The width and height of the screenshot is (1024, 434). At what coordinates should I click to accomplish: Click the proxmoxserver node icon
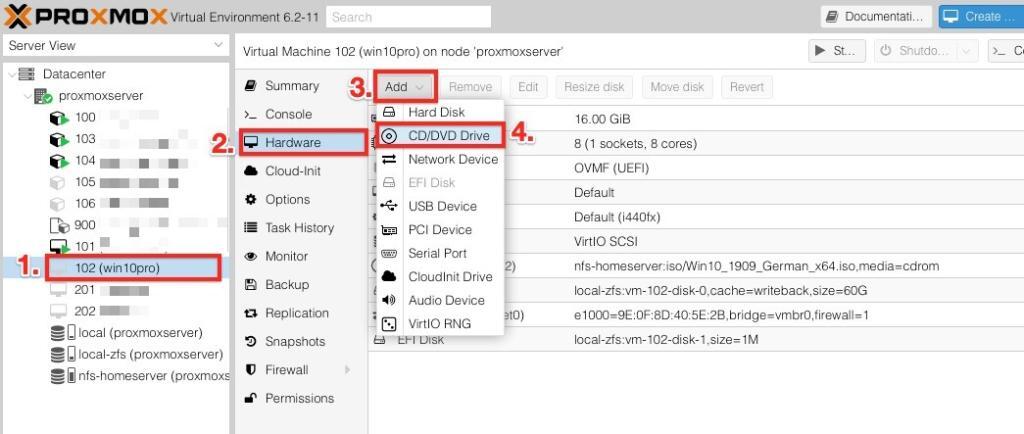pos(43,96)
